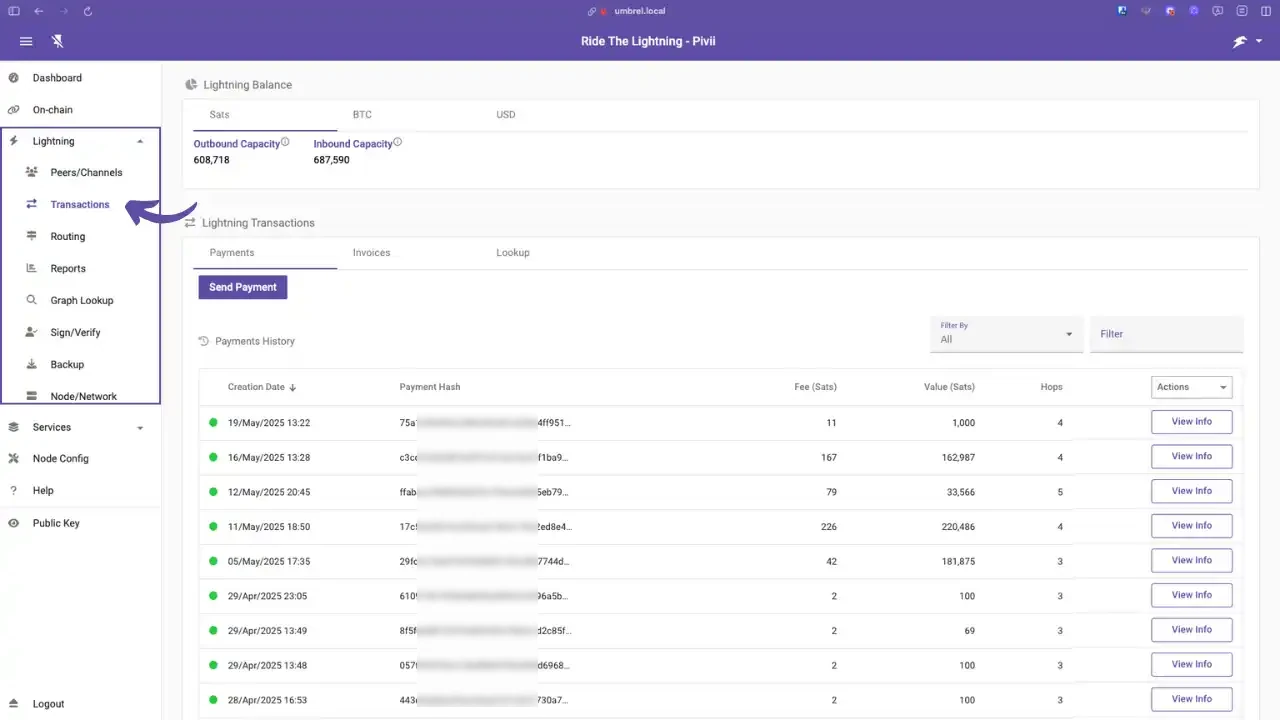Image resolution: width=1280 pixels, height=720 pixels.
Task: Click the Logout eject icon
Action: click(x=13, y=704)
